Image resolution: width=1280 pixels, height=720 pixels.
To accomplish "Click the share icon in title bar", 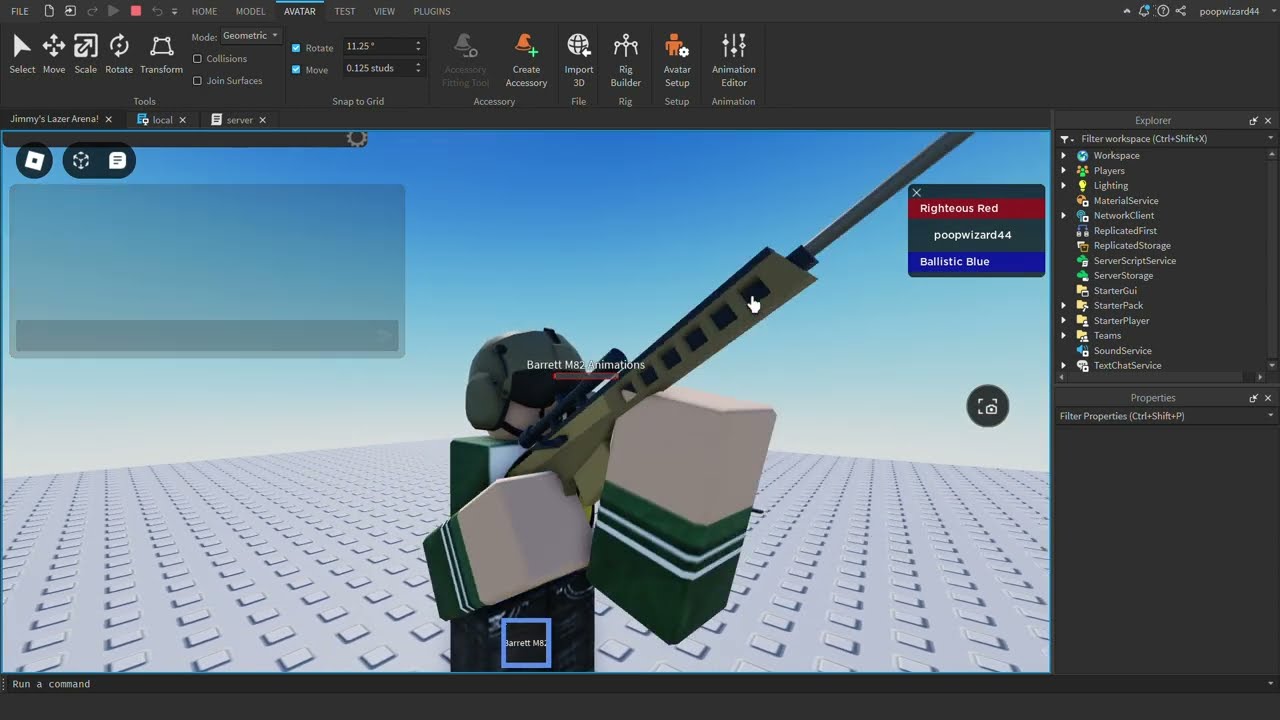I will (x=1181, y=11).
